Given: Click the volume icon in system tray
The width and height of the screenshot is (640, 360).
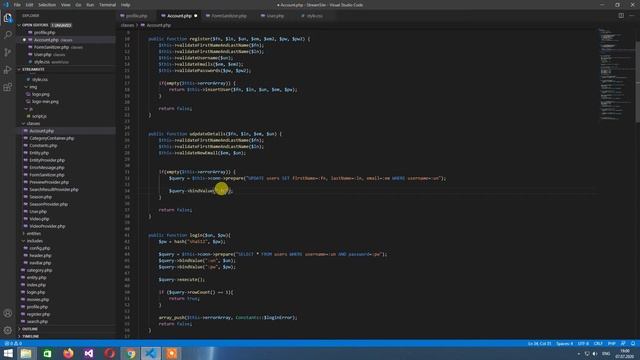Looking at the screenshot, I should point(595,354).
